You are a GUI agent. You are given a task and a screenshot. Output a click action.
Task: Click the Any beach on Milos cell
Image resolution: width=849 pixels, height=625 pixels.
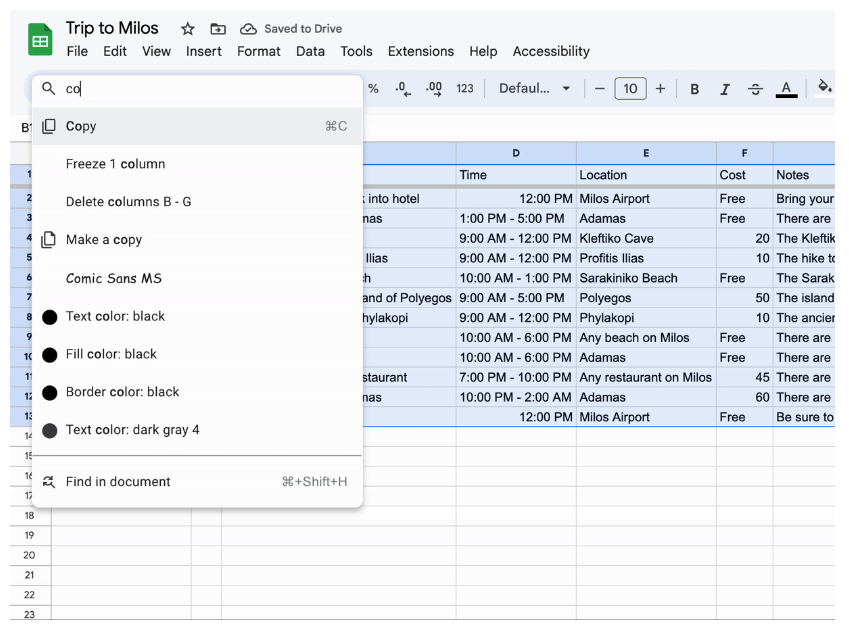pos(646,337)
